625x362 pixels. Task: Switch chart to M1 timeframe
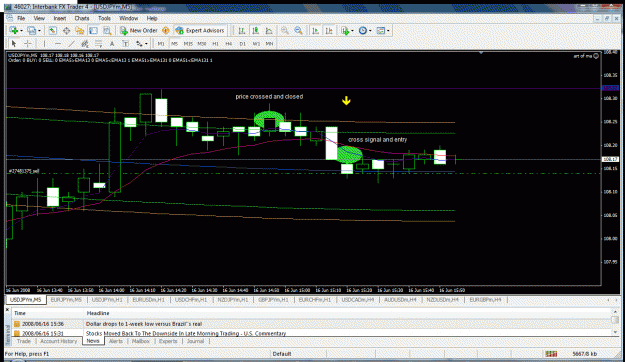[161, 44]
